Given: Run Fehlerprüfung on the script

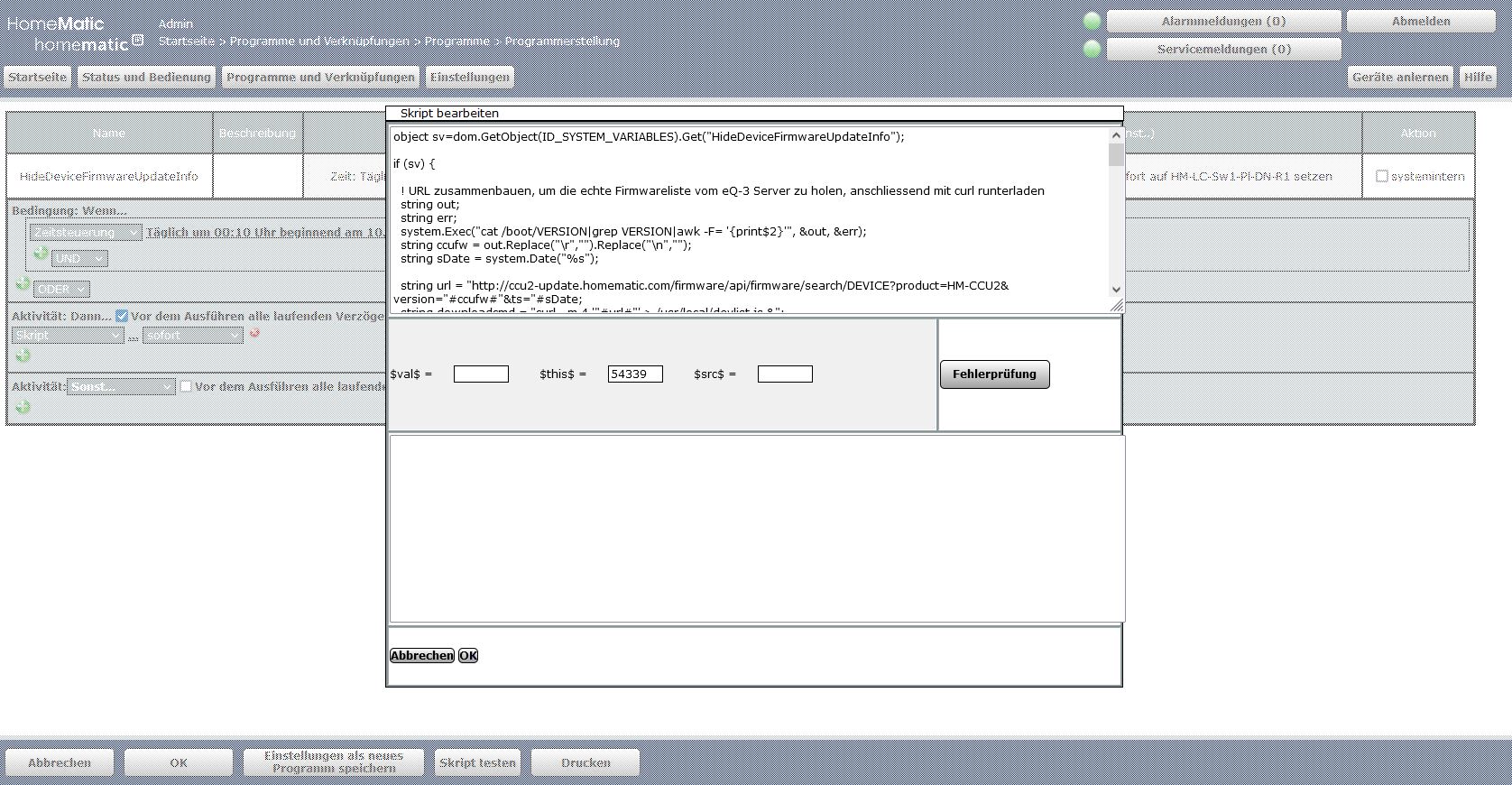Looking at the screenshot, I should coord(994,374).
